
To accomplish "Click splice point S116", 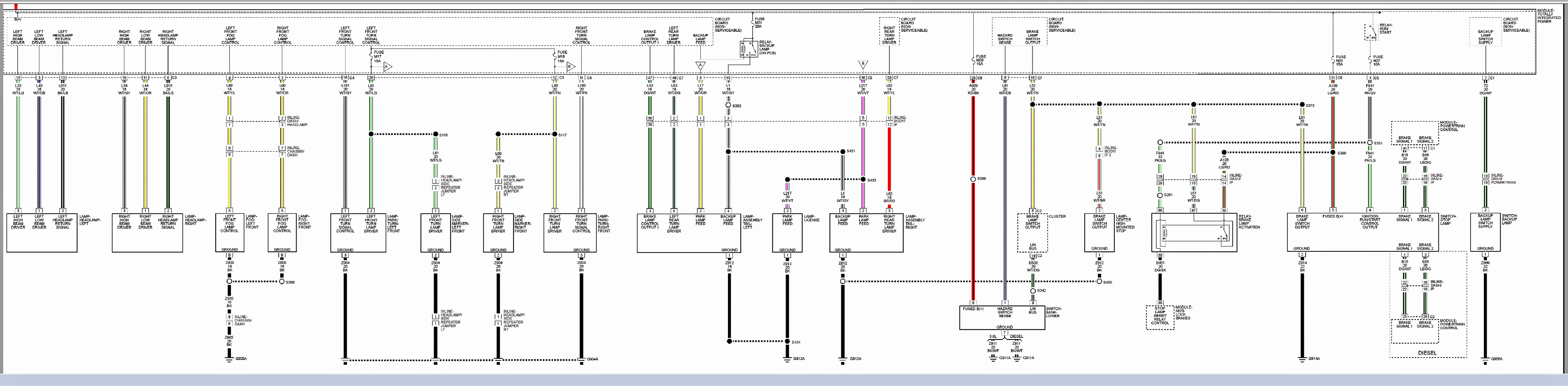I will [436, 135].
